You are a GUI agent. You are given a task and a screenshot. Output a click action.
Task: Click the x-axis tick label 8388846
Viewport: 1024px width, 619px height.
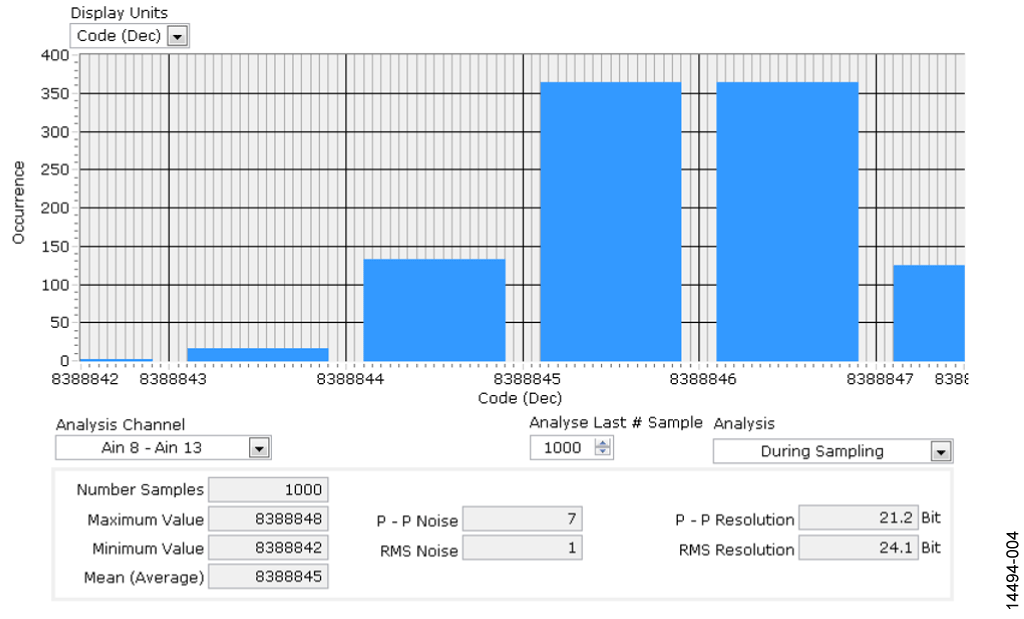pos(703,379)
